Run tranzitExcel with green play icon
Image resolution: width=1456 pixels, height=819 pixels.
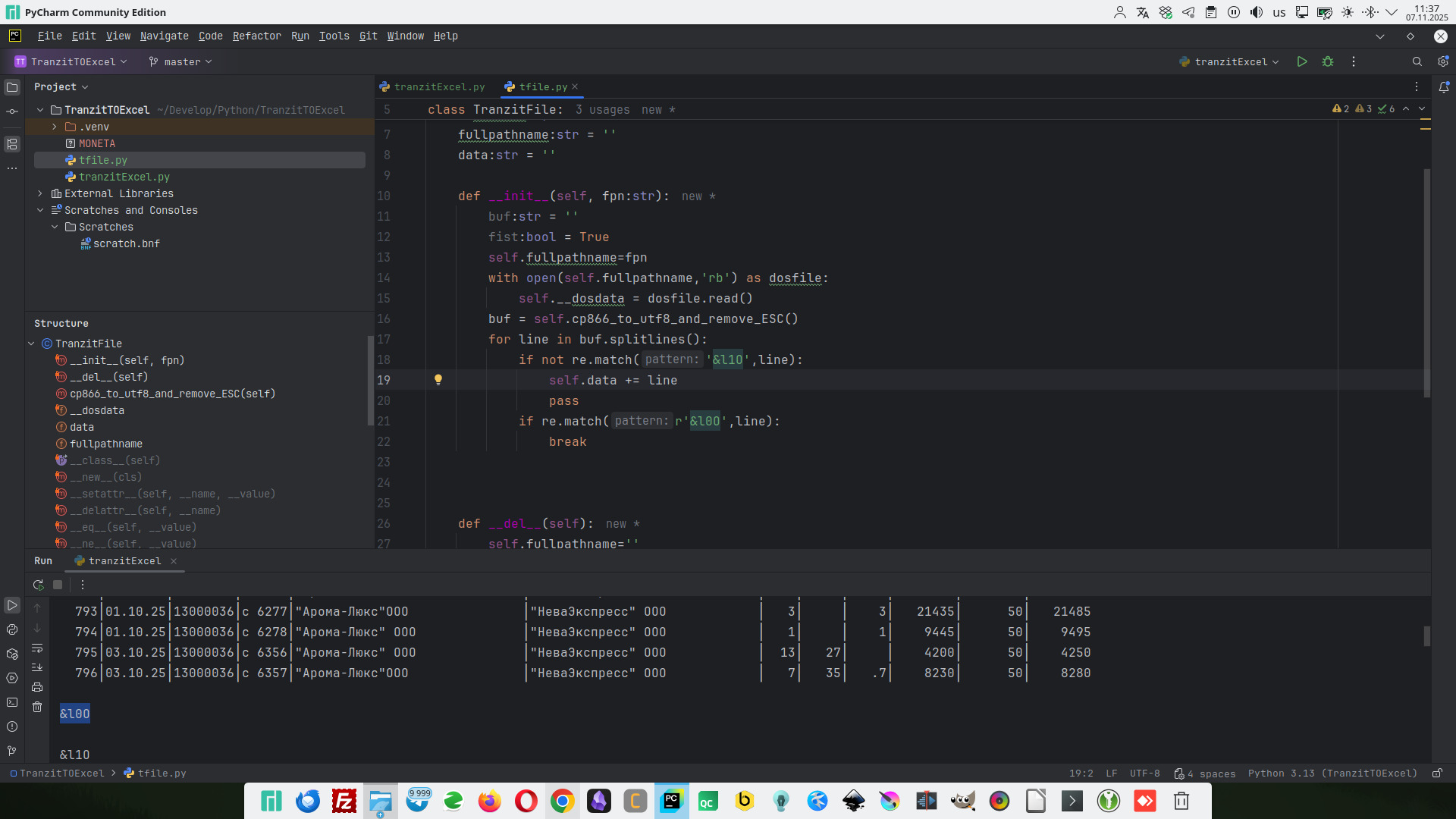point(1302,61)
